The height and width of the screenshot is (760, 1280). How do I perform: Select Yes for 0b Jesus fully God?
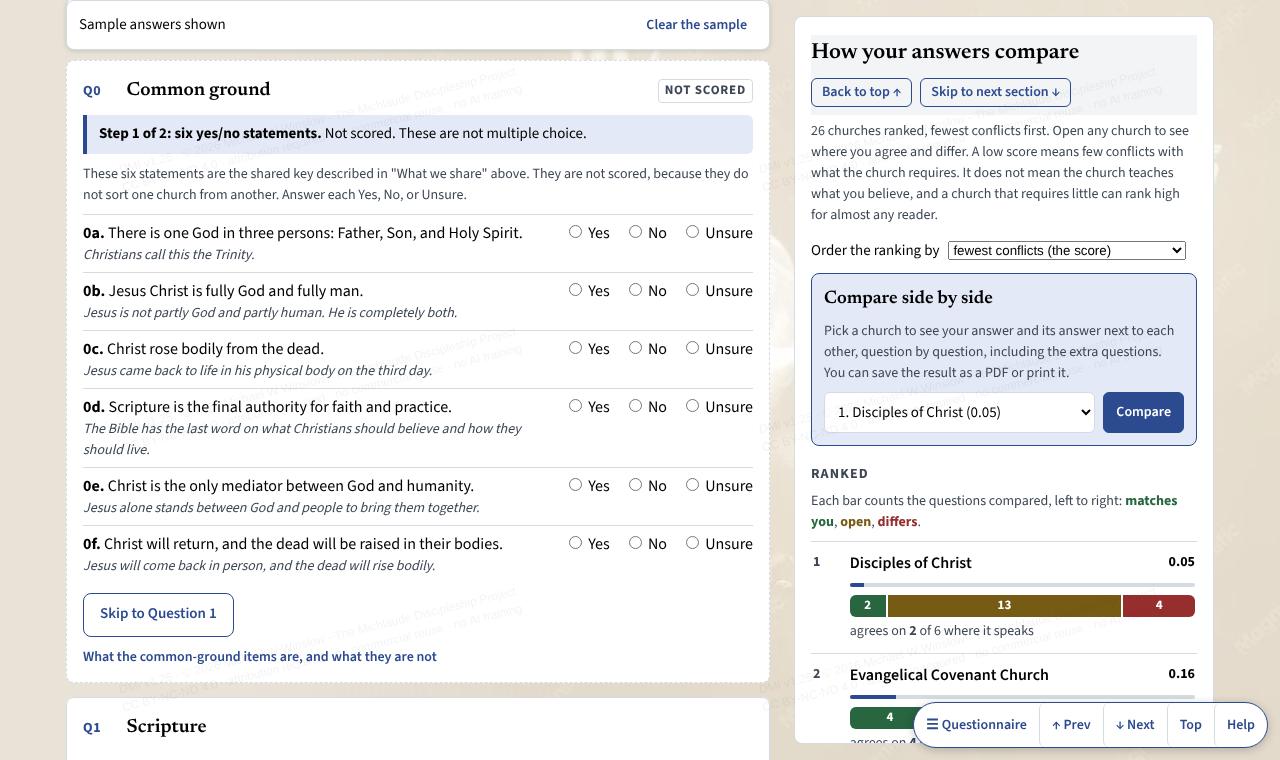click(575, 290)
